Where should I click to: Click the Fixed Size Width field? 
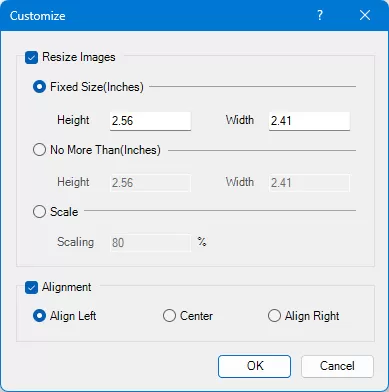309,121
